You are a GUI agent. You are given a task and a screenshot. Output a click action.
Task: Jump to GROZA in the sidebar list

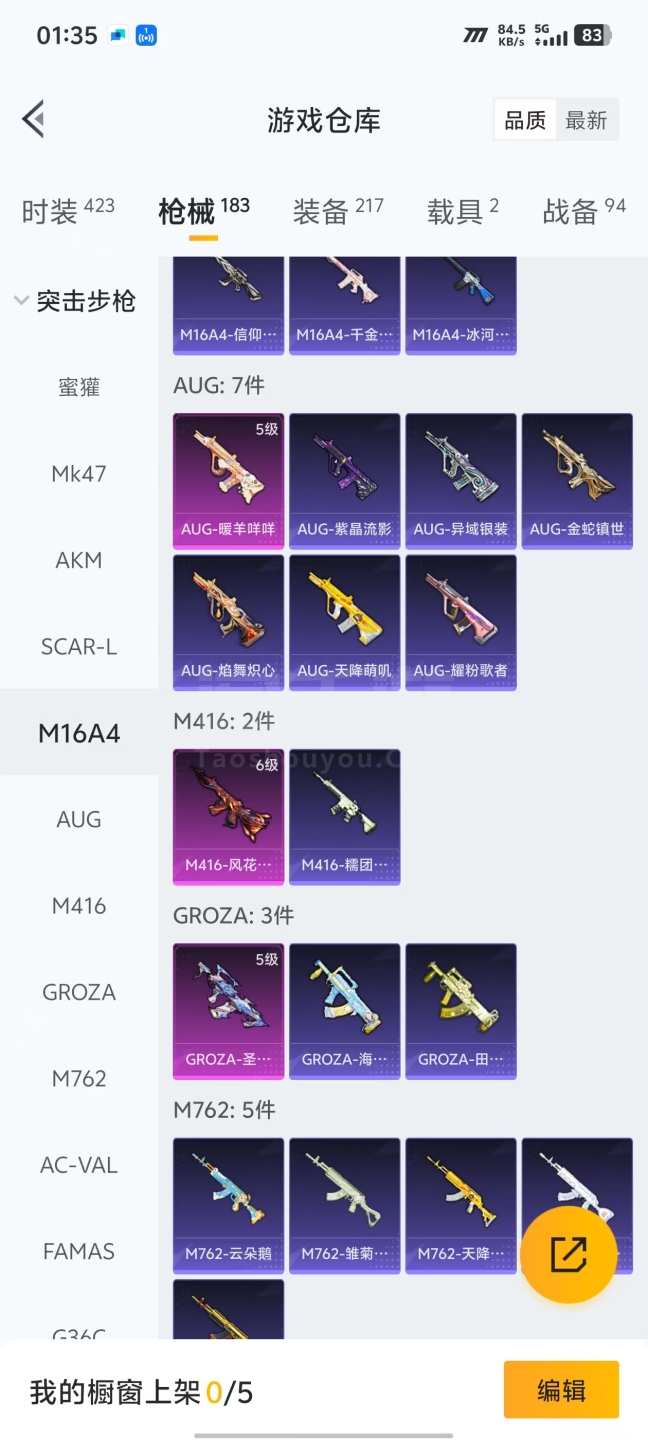point(79,992)
